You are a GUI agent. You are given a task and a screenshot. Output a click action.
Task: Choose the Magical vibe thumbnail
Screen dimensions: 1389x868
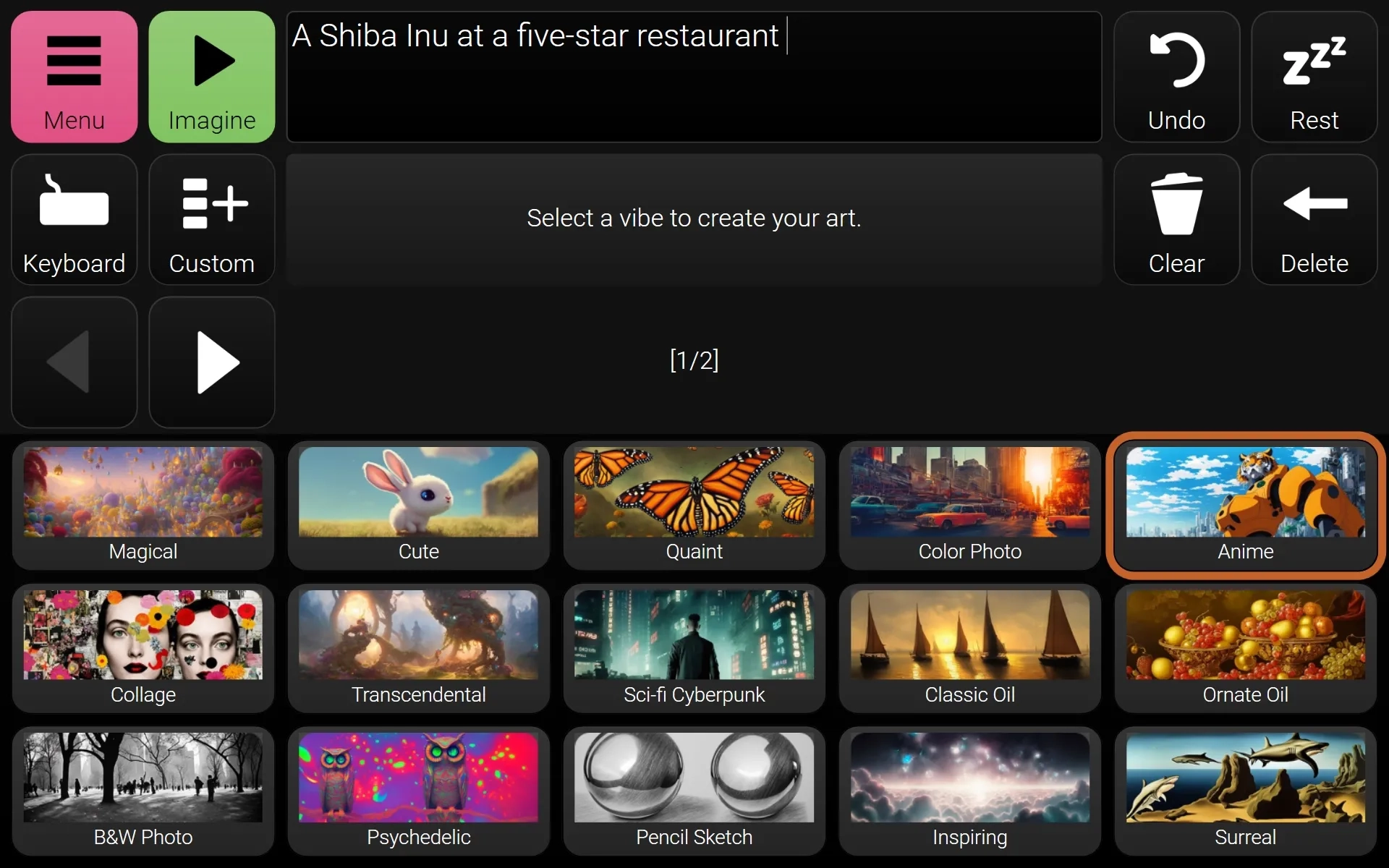tap(143, 506)
